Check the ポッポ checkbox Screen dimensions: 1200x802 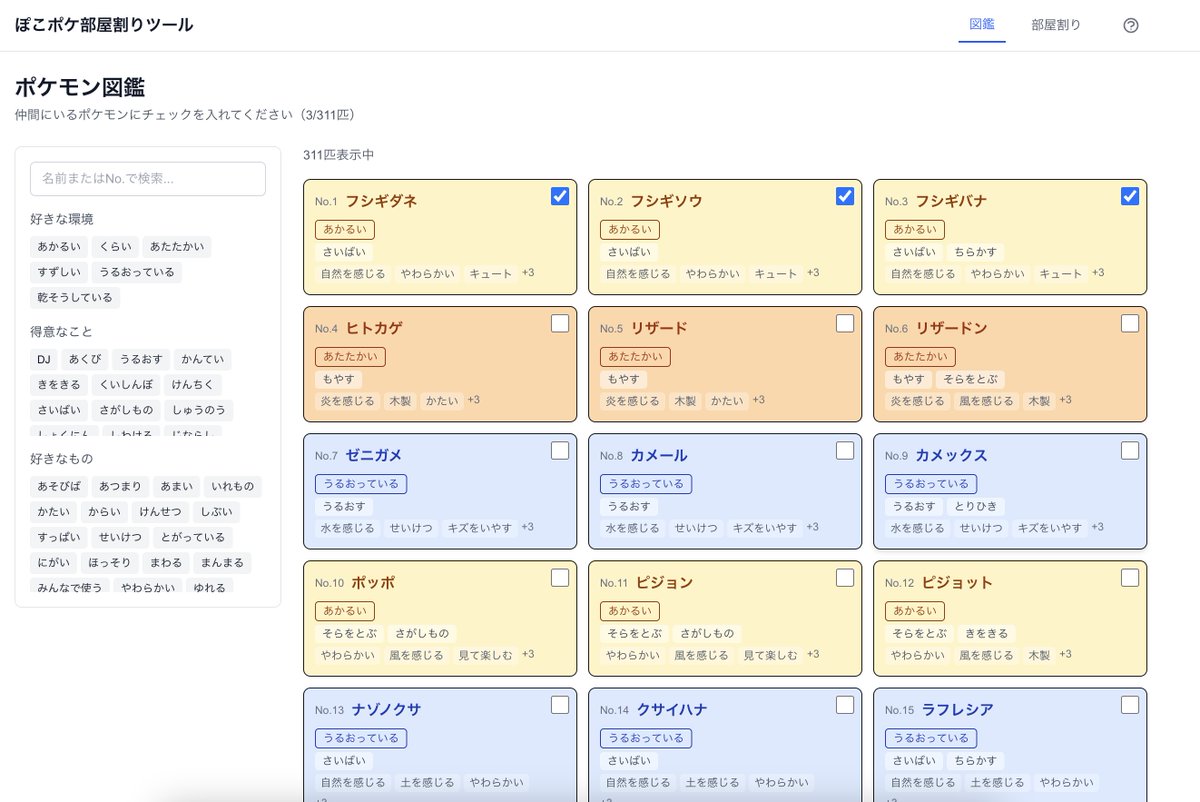point(560,577)
